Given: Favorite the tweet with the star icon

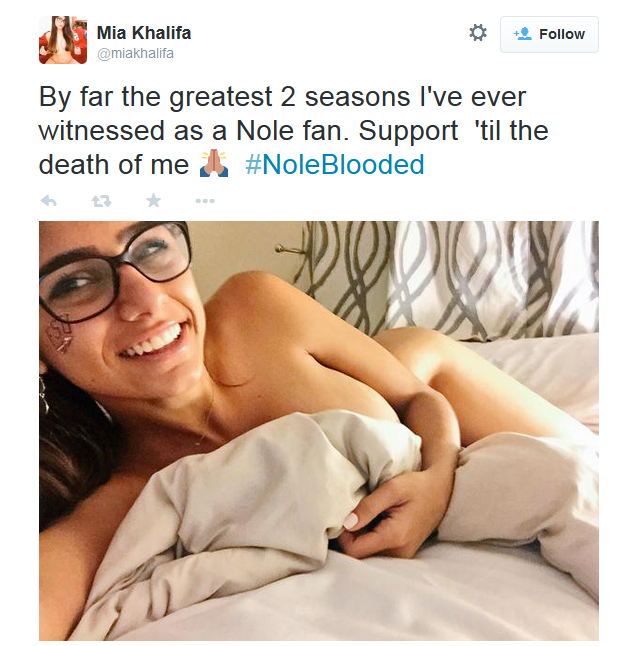Looking at the screenshot, I should pos(154,200).
